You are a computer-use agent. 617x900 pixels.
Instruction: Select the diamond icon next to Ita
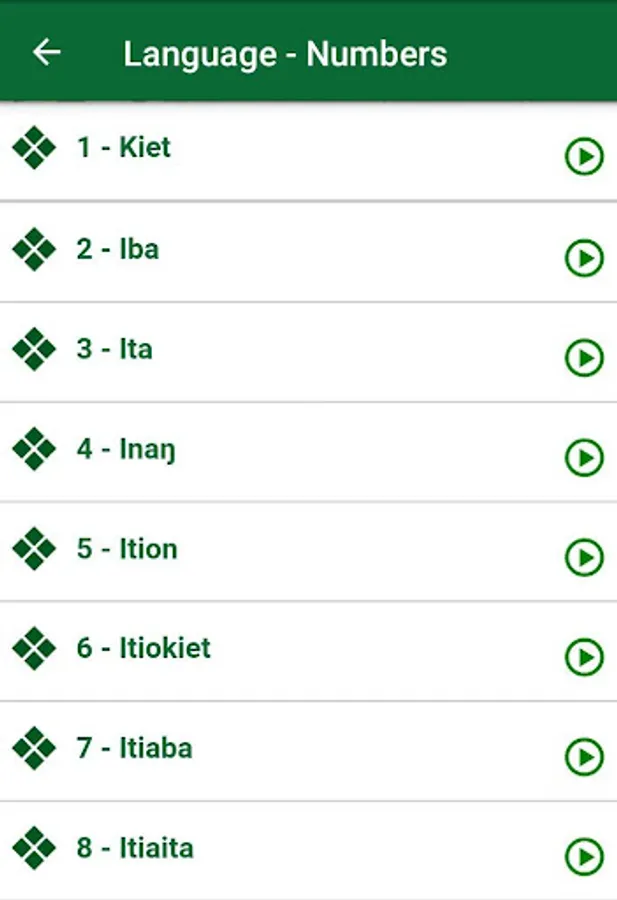[34, 349]
